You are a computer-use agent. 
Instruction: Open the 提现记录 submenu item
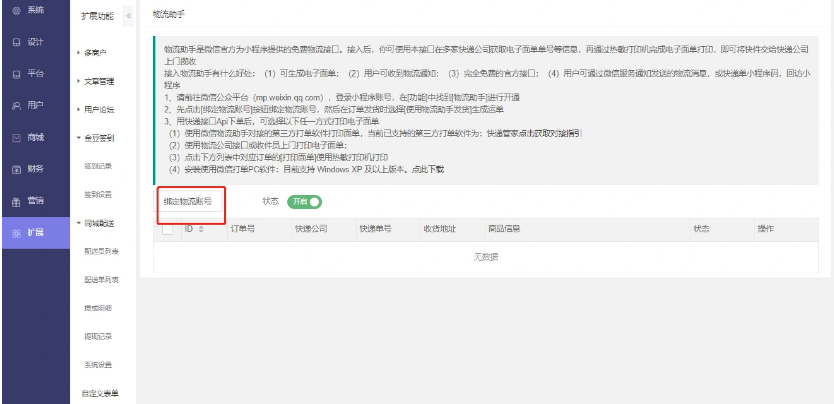click(x=98, y=336)
